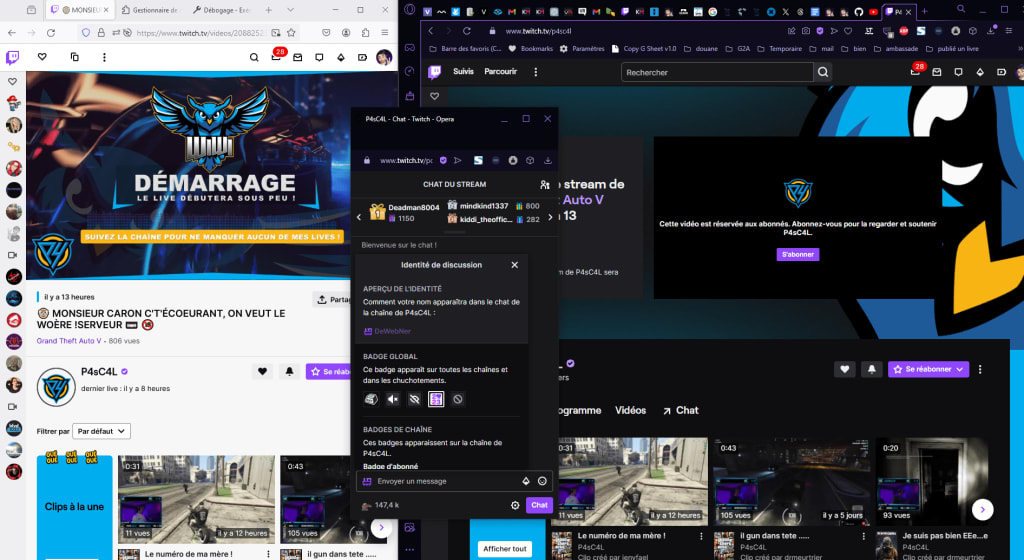Click S'abonner button on locked video
The height and width of the screenshot is (560, 1024).
(797, 255)
